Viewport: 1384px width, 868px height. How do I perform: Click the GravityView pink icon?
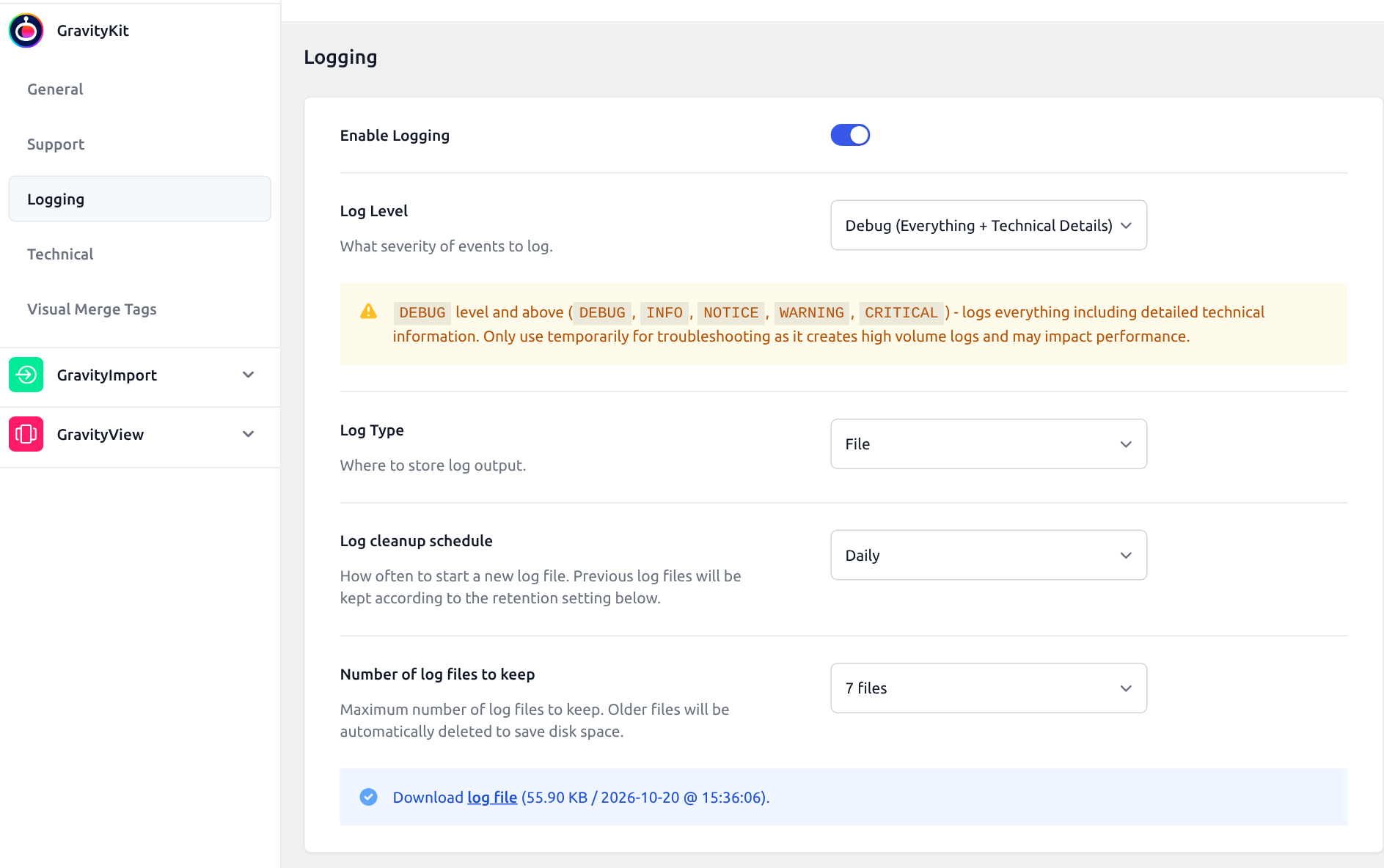(26, 434)
